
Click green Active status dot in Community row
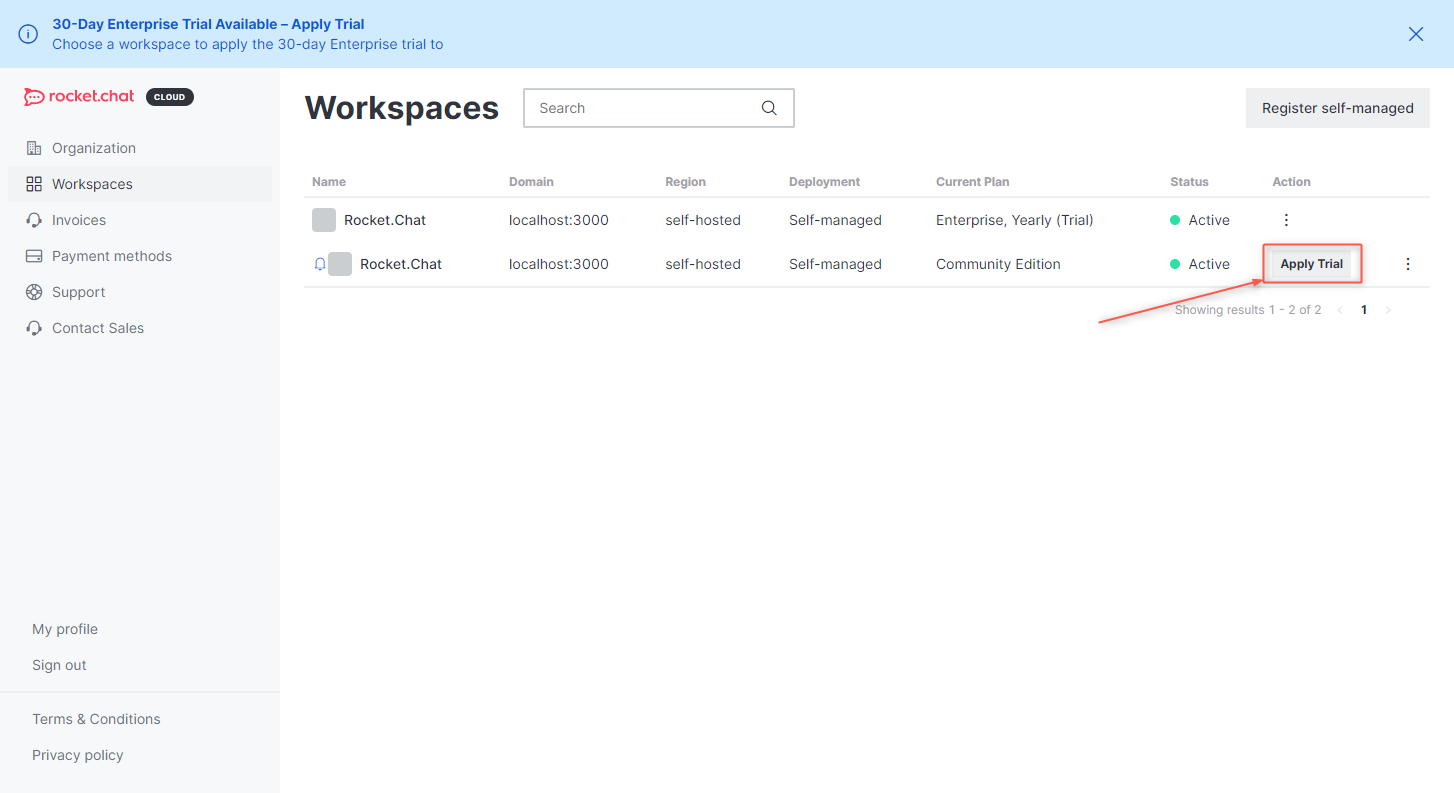pyautogui.click(x=1175, y=264)
